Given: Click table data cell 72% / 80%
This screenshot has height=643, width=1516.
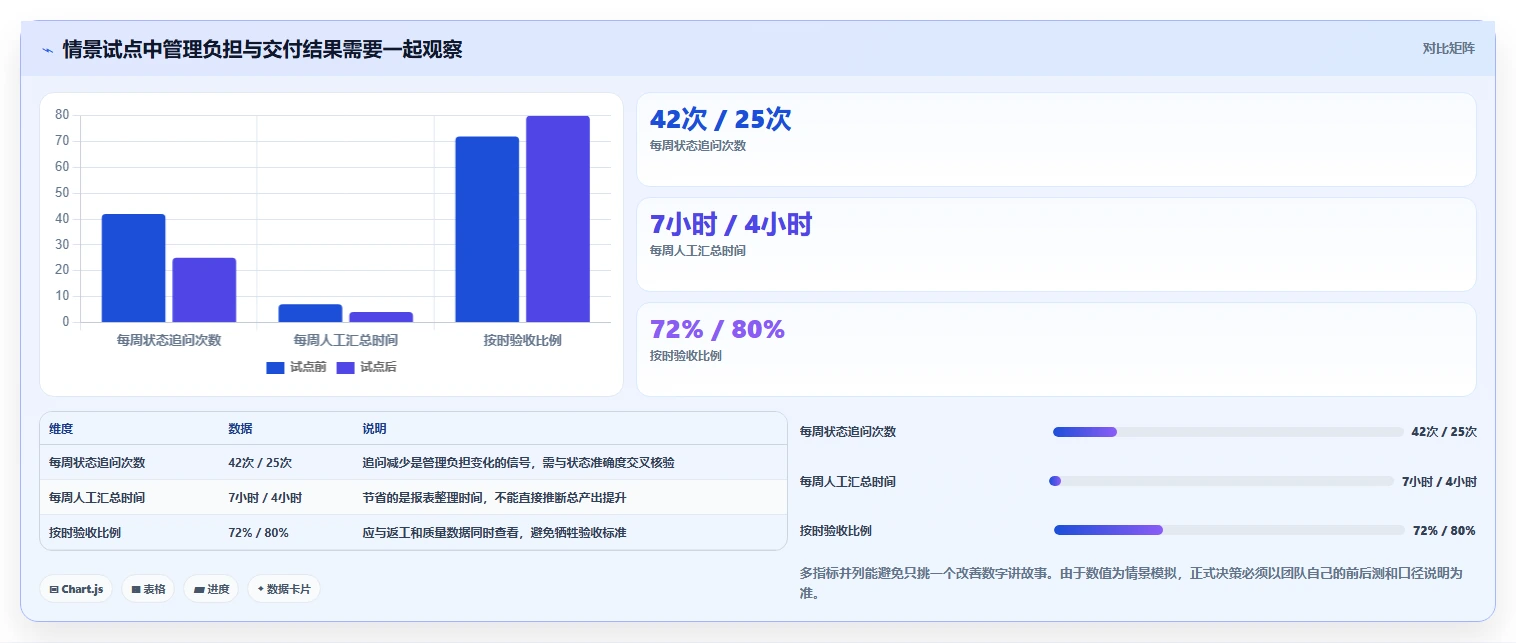Looking at the screenshot, I should tap(258, 533).
